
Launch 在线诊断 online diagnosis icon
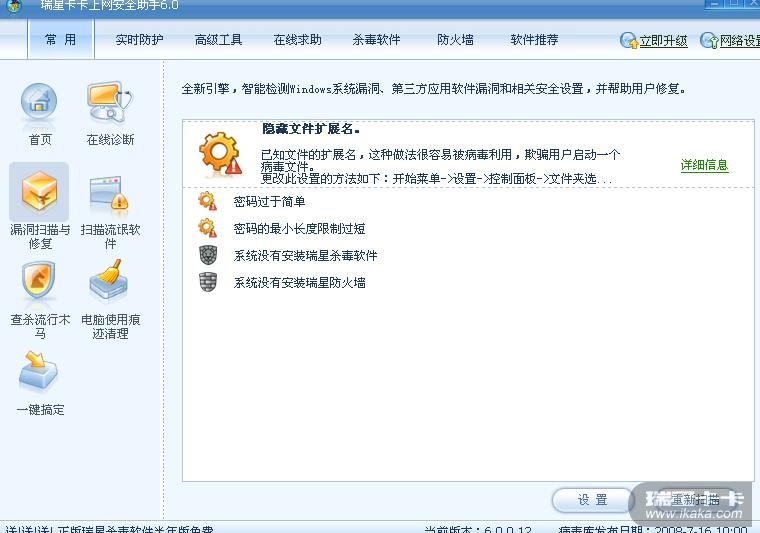coord(110,103)
